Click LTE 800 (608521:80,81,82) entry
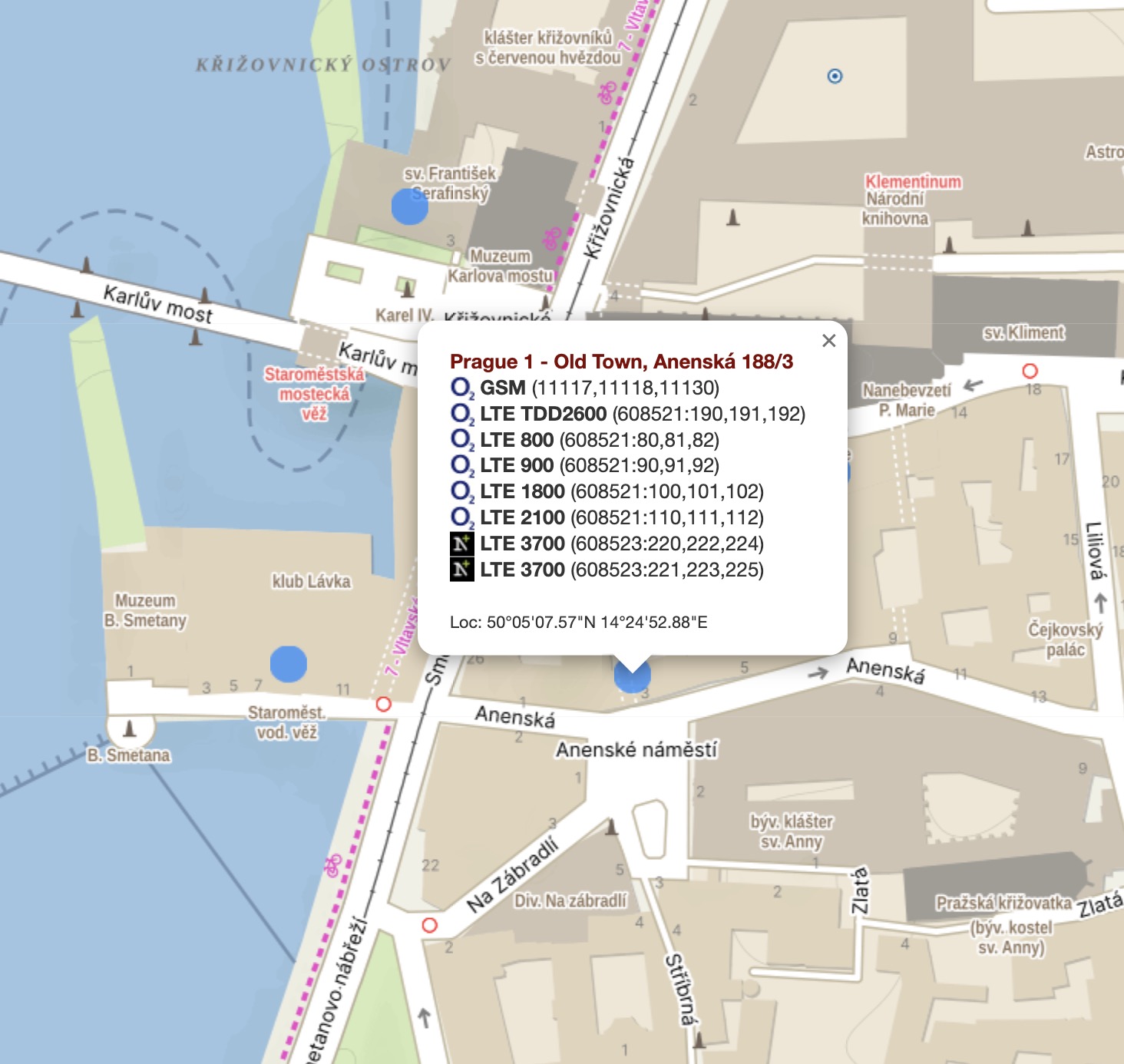 [x=600, y=440]
